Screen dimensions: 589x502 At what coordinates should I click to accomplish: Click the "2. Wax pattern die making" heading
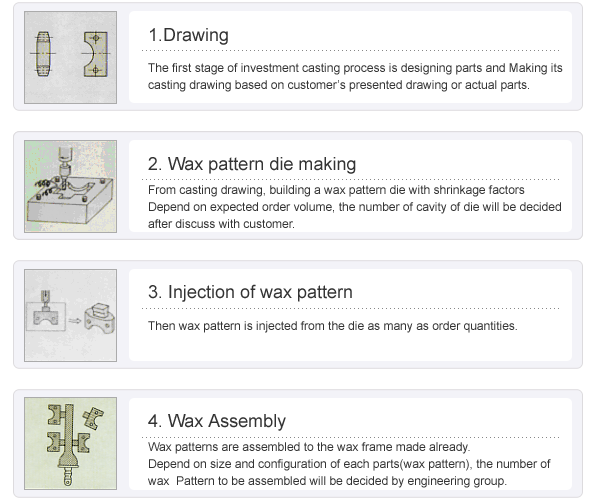point(252,164)
